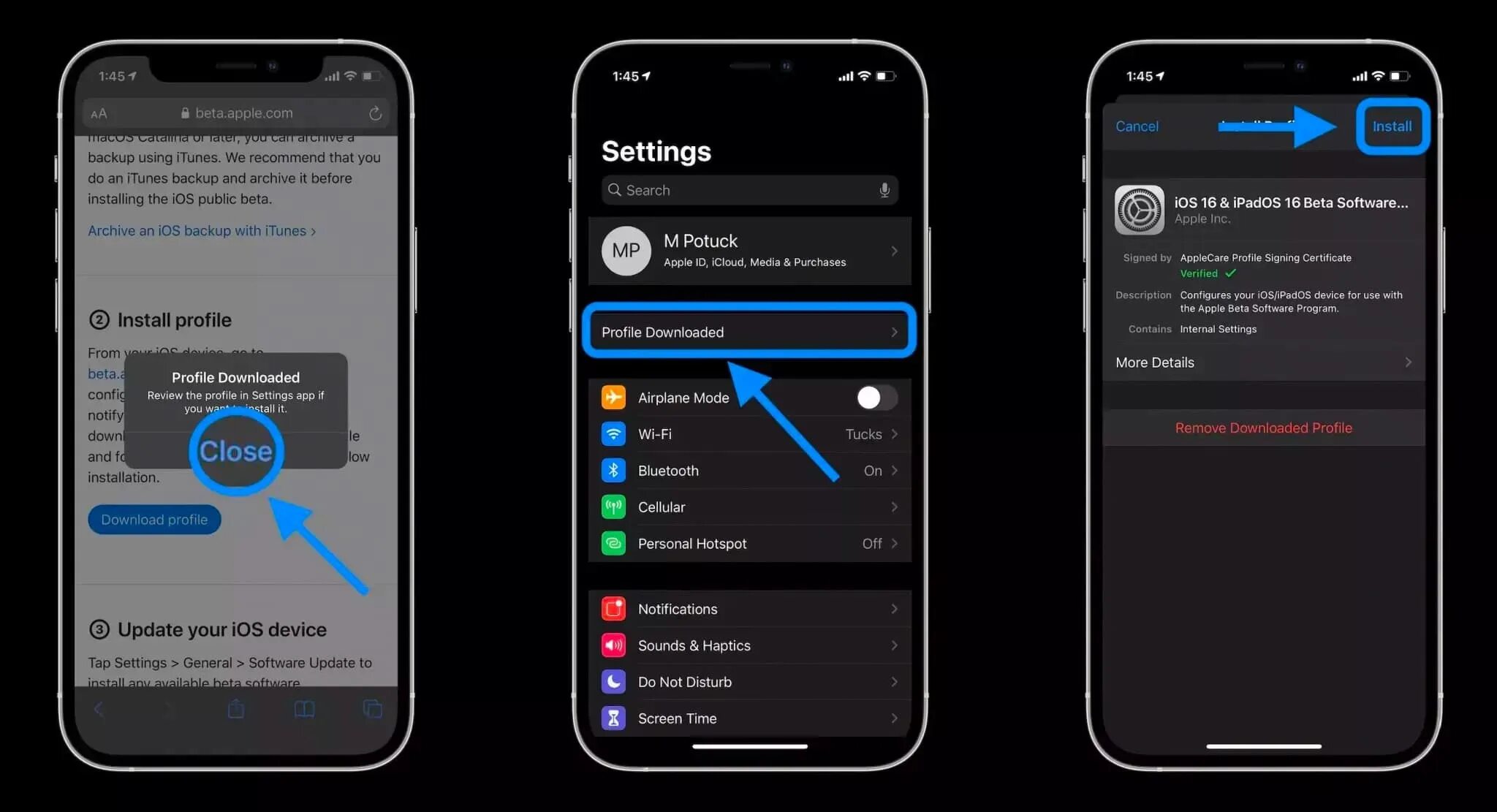Open Bluetooth settings showing On status
The height and width of the screenshot is (812, 1497).
(x=749, y=470)
